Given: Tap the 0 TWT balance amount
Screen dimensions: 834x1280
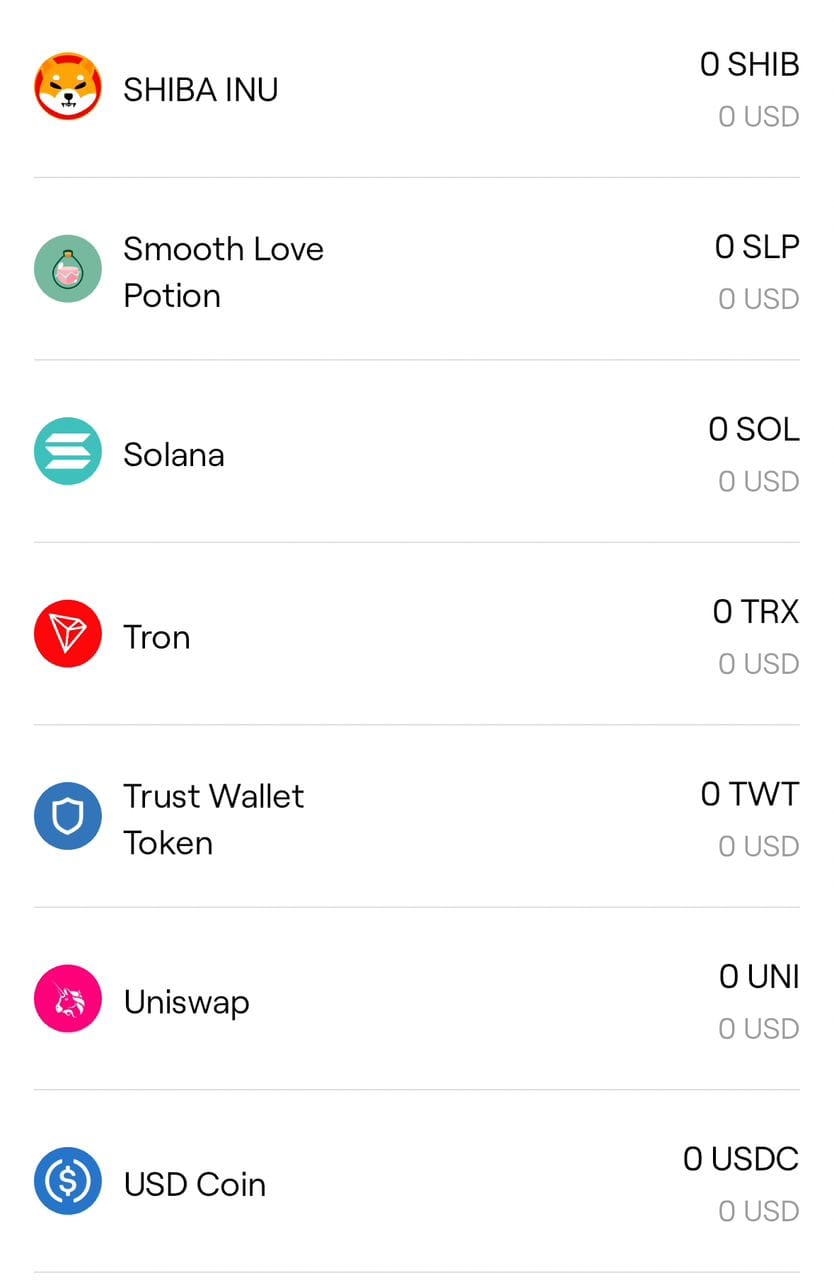Looking at the screenshot, I should 749,795.
